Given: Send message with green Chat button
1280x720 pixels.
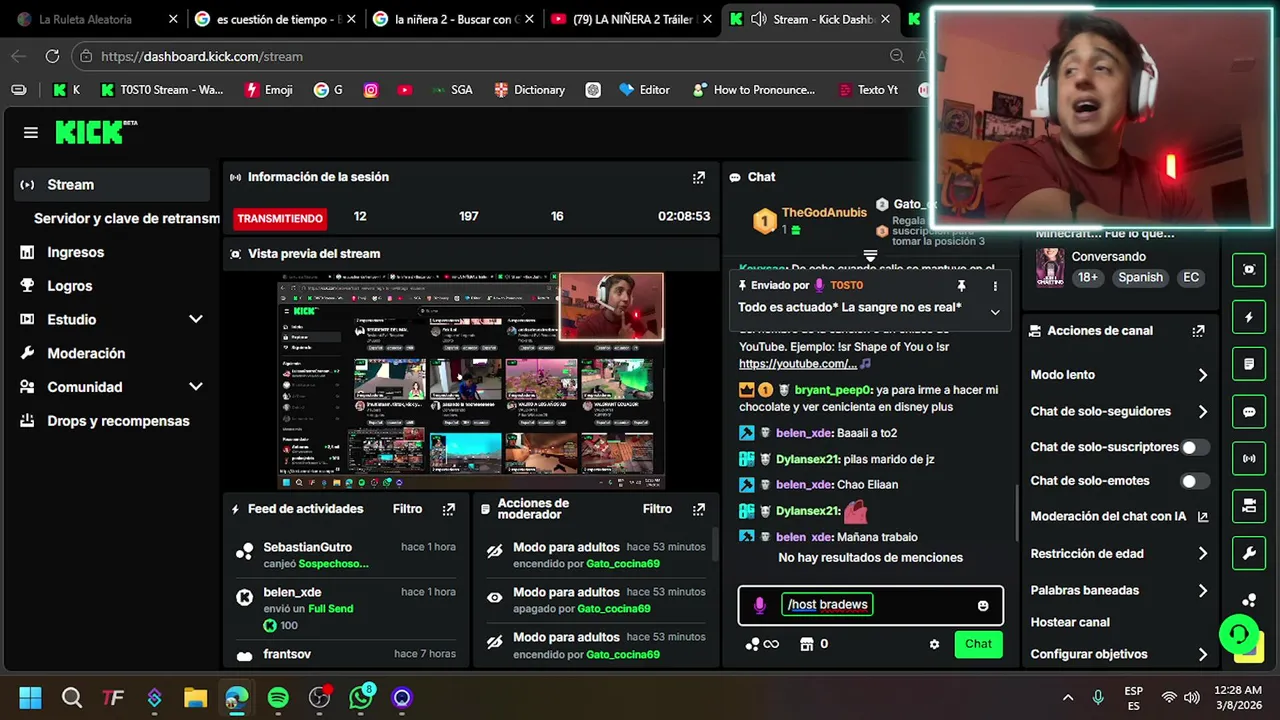Looking at the screenshot, I should tap(978, 644).
